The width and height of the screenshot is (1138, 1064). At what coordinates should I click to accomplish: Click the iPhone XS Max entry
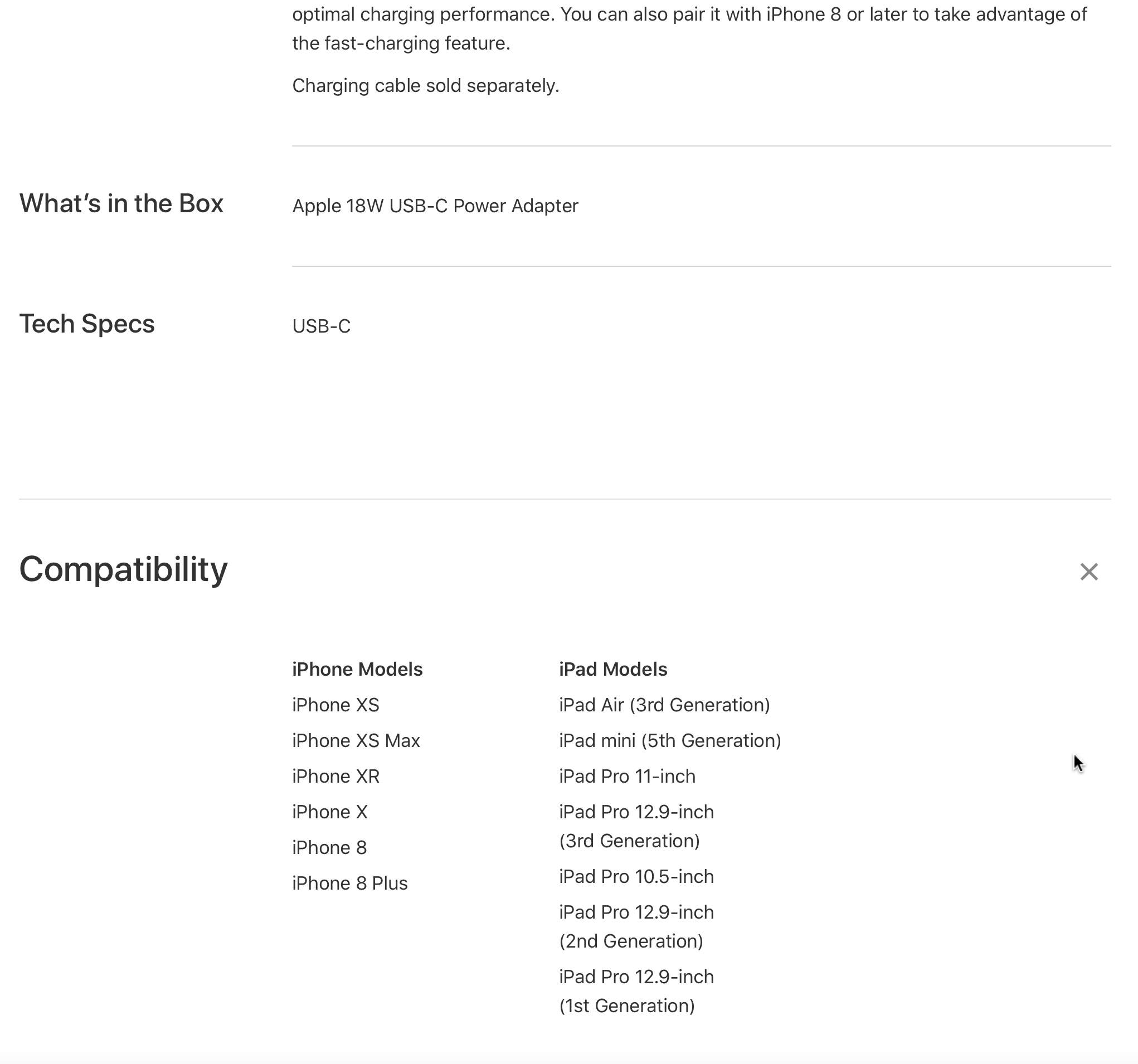(356, 740)
